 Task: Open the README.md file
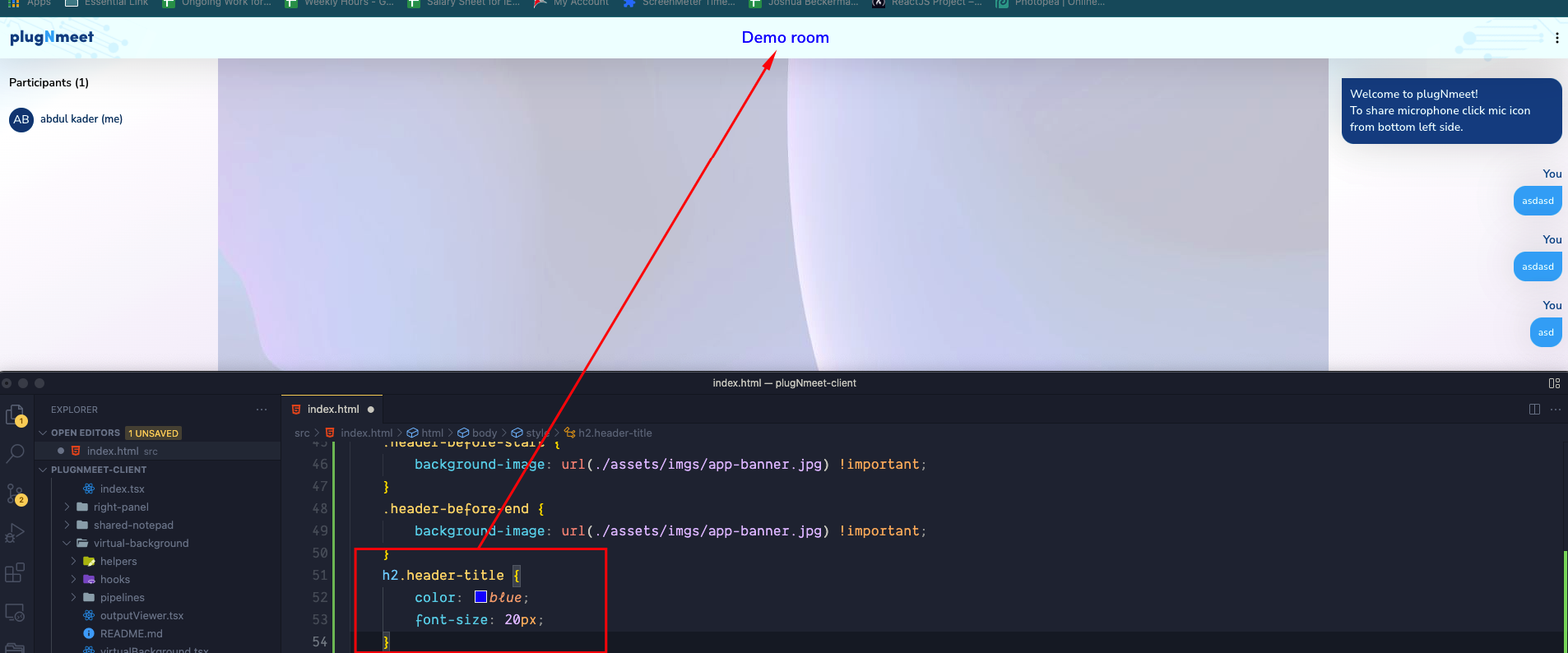click(x=132, y=633)
